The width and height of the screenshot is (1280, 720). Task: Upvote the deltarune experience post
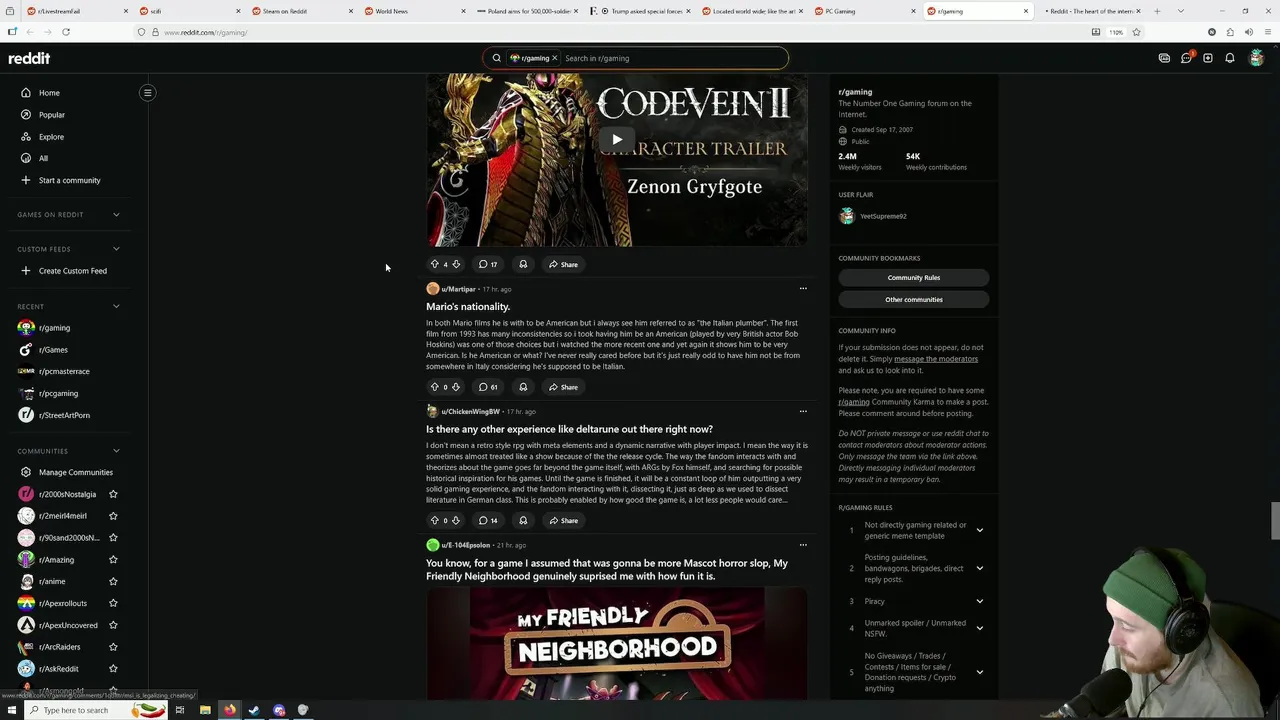[434, 520]
